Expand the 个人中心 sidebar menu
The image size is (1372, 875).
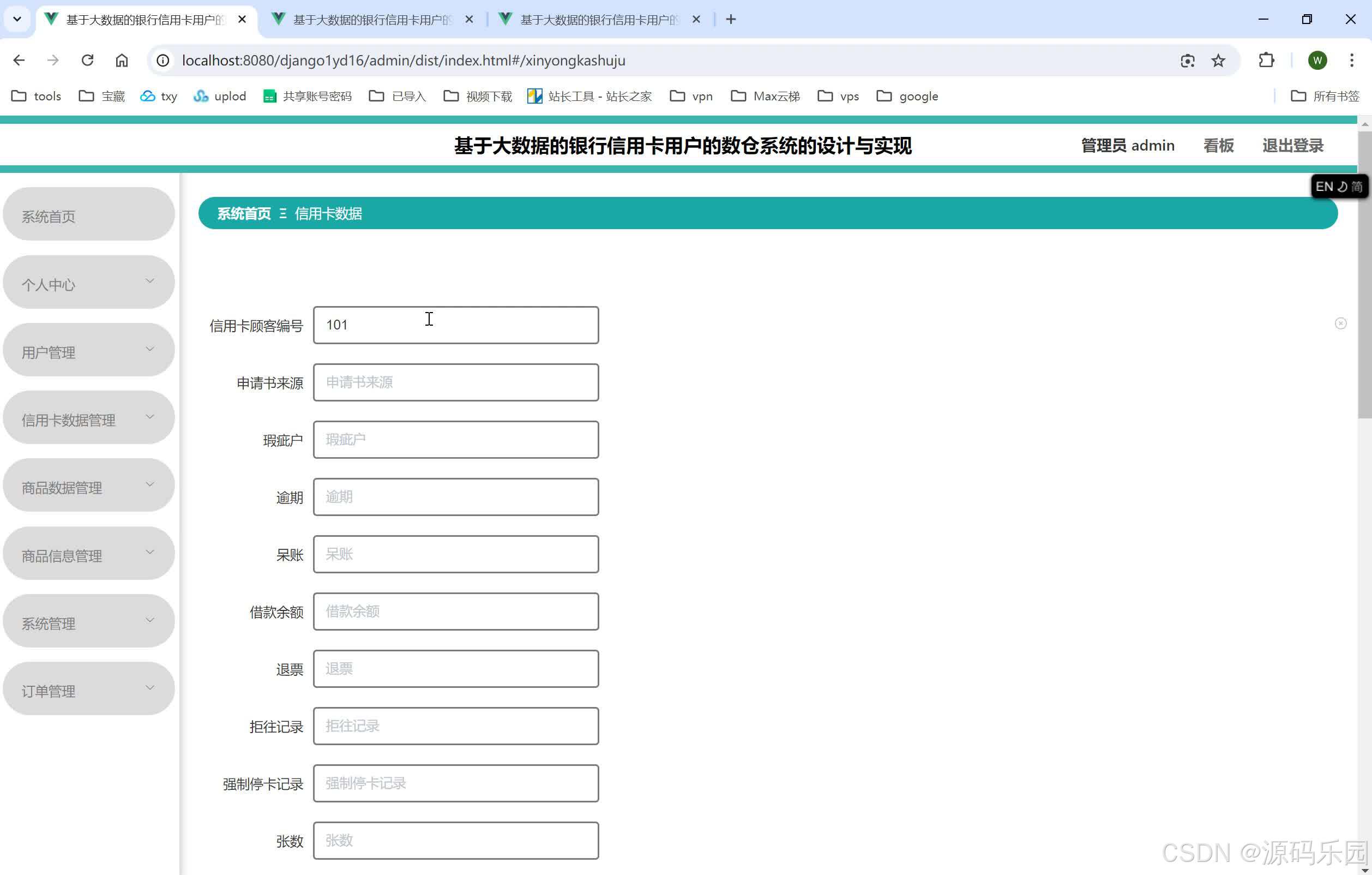coord(88,283)
